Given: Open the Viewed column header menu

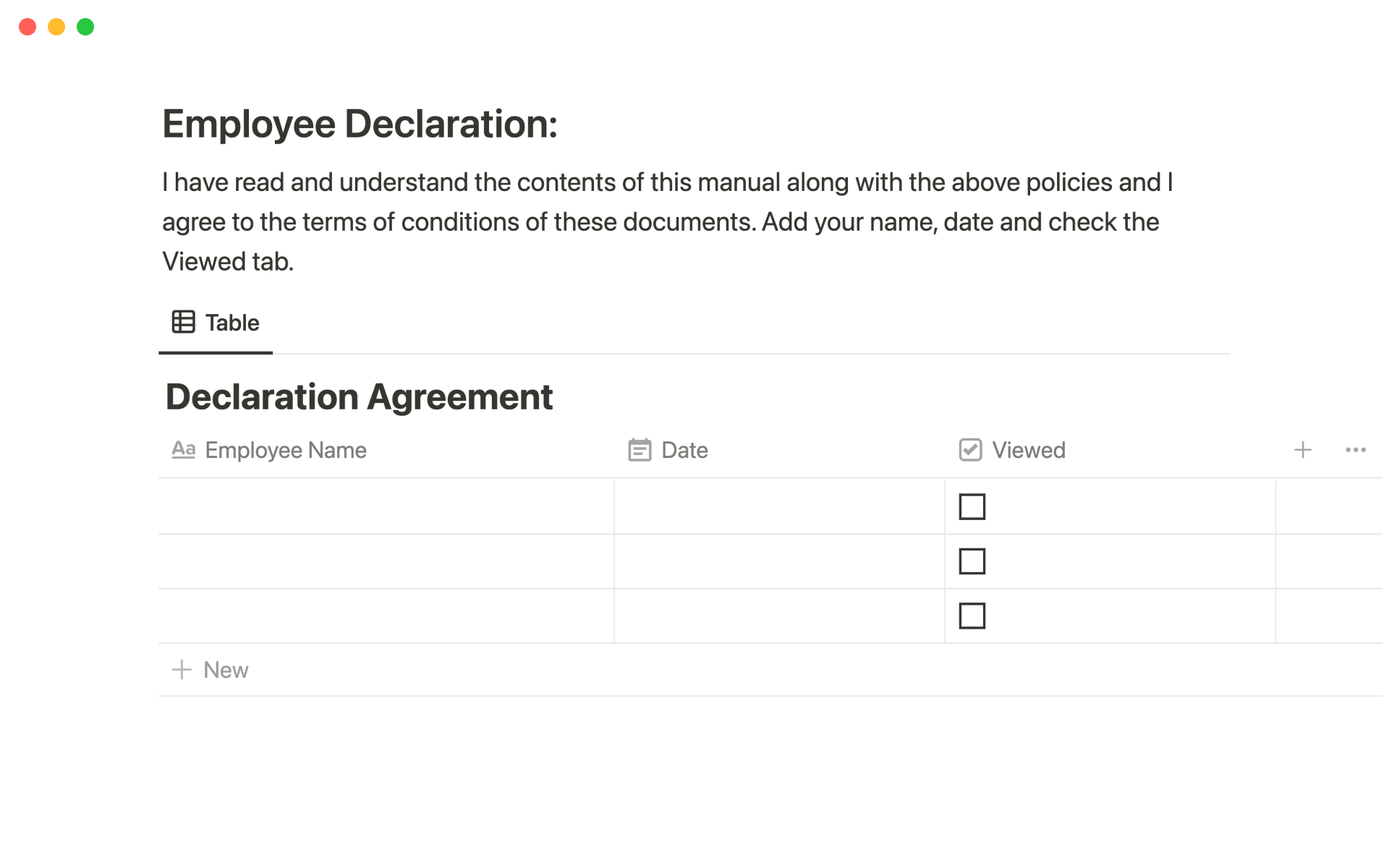Looking at the screenshot, I should click(1028, 450).
